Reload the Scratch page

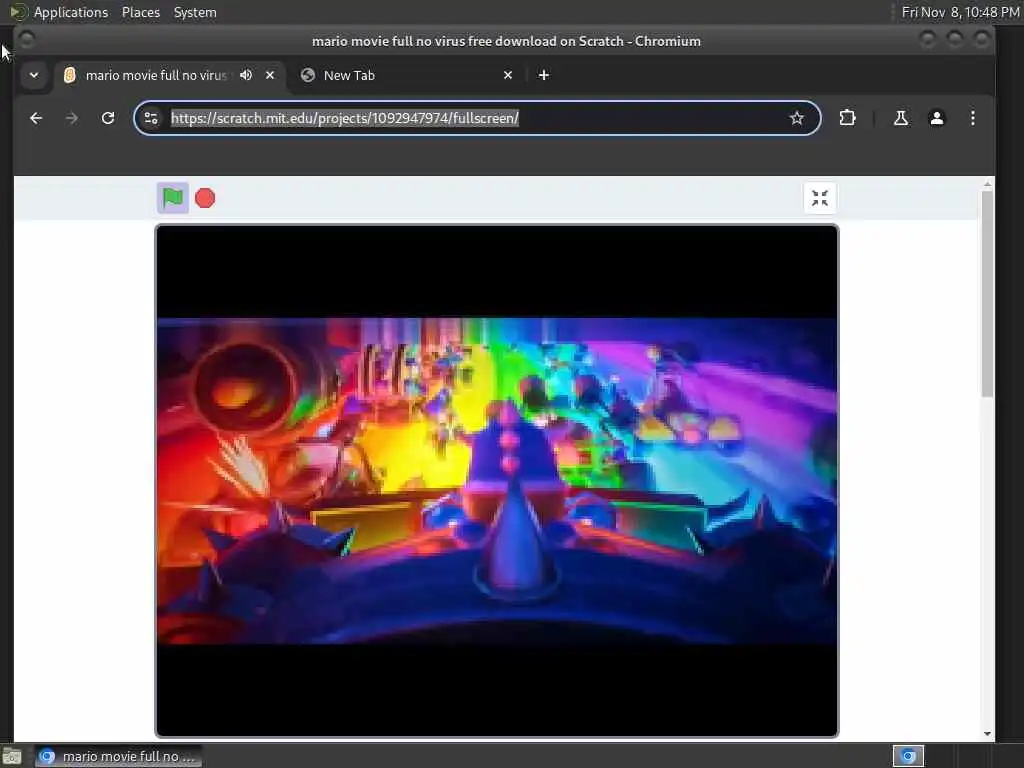pos(108,118)
